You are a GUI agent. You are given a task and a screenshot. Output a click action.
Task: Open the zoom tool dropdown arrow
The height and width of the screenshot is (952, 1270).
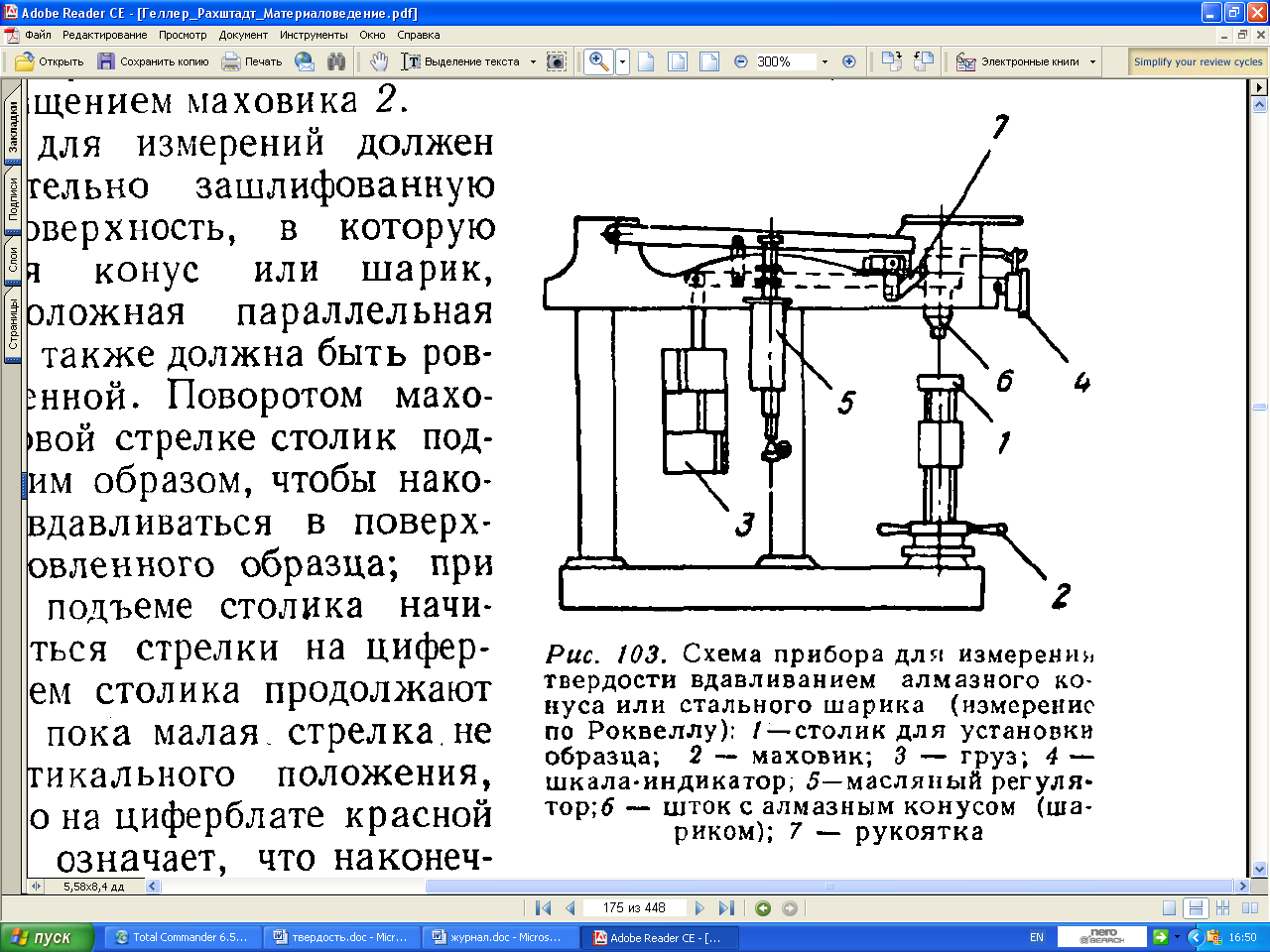tap(622, 61)
